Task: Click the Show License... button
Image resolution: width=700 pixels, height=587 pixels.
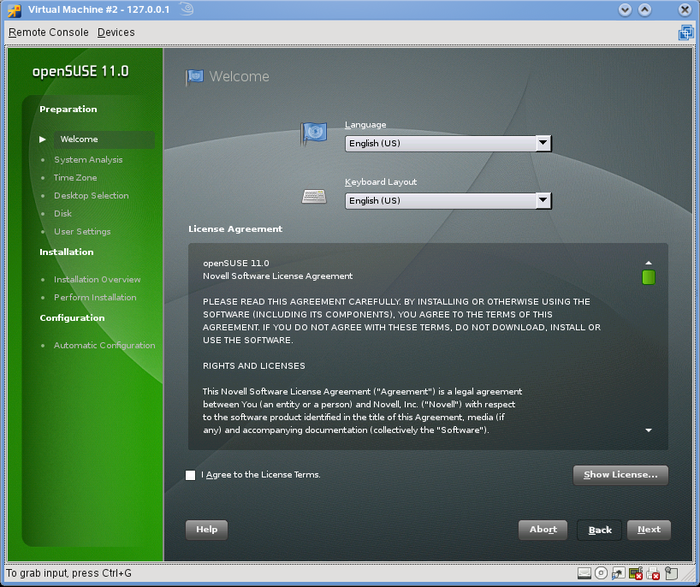Action: pos(621,475)
